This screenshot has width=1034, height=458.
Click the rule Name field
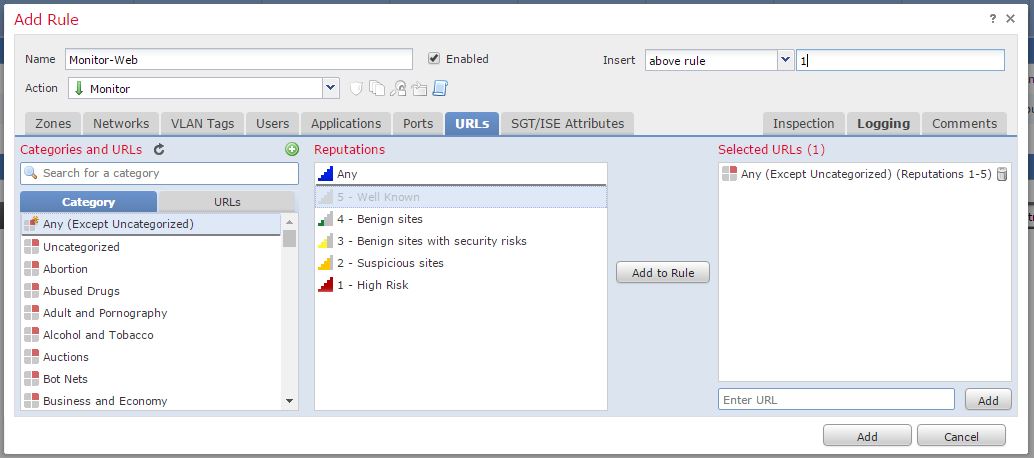239,59
